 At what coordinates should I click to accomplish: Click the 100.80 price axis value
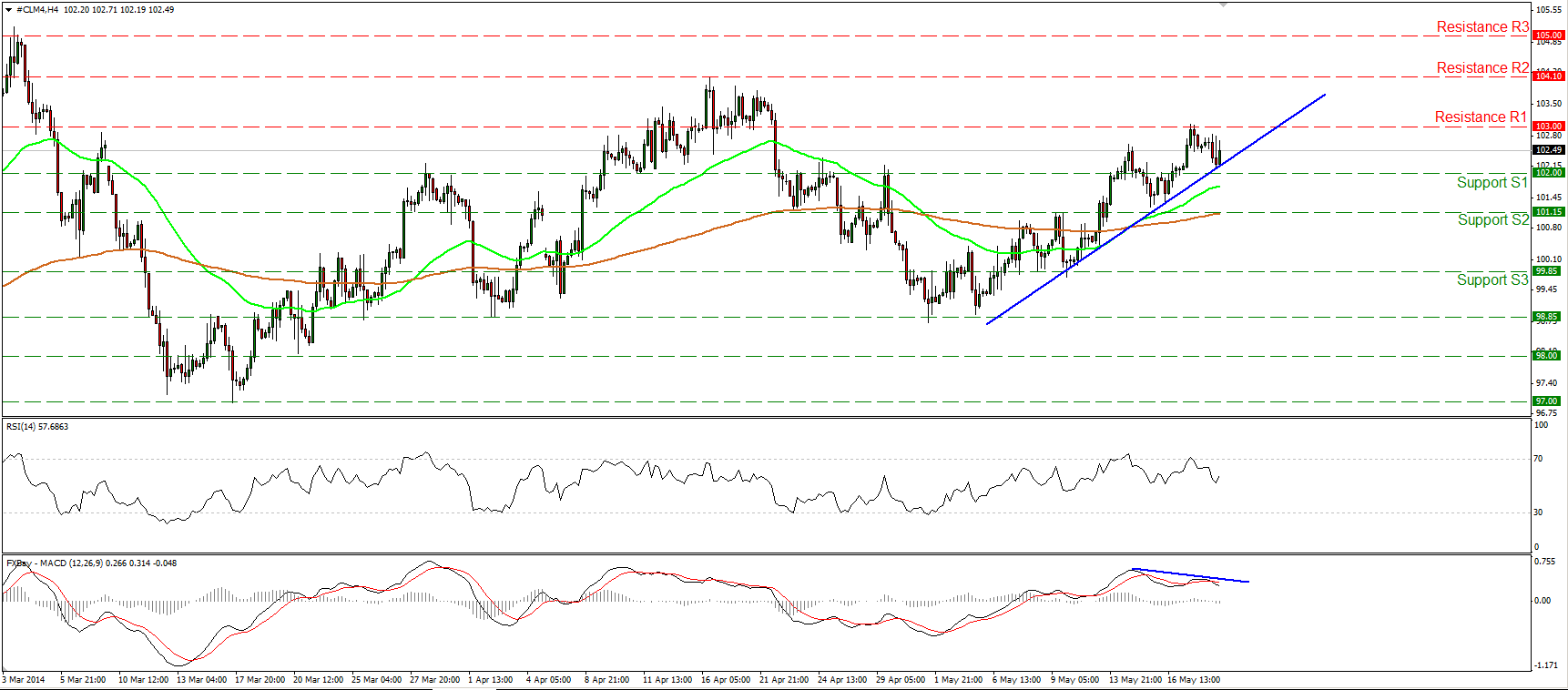pos(1549,228)
